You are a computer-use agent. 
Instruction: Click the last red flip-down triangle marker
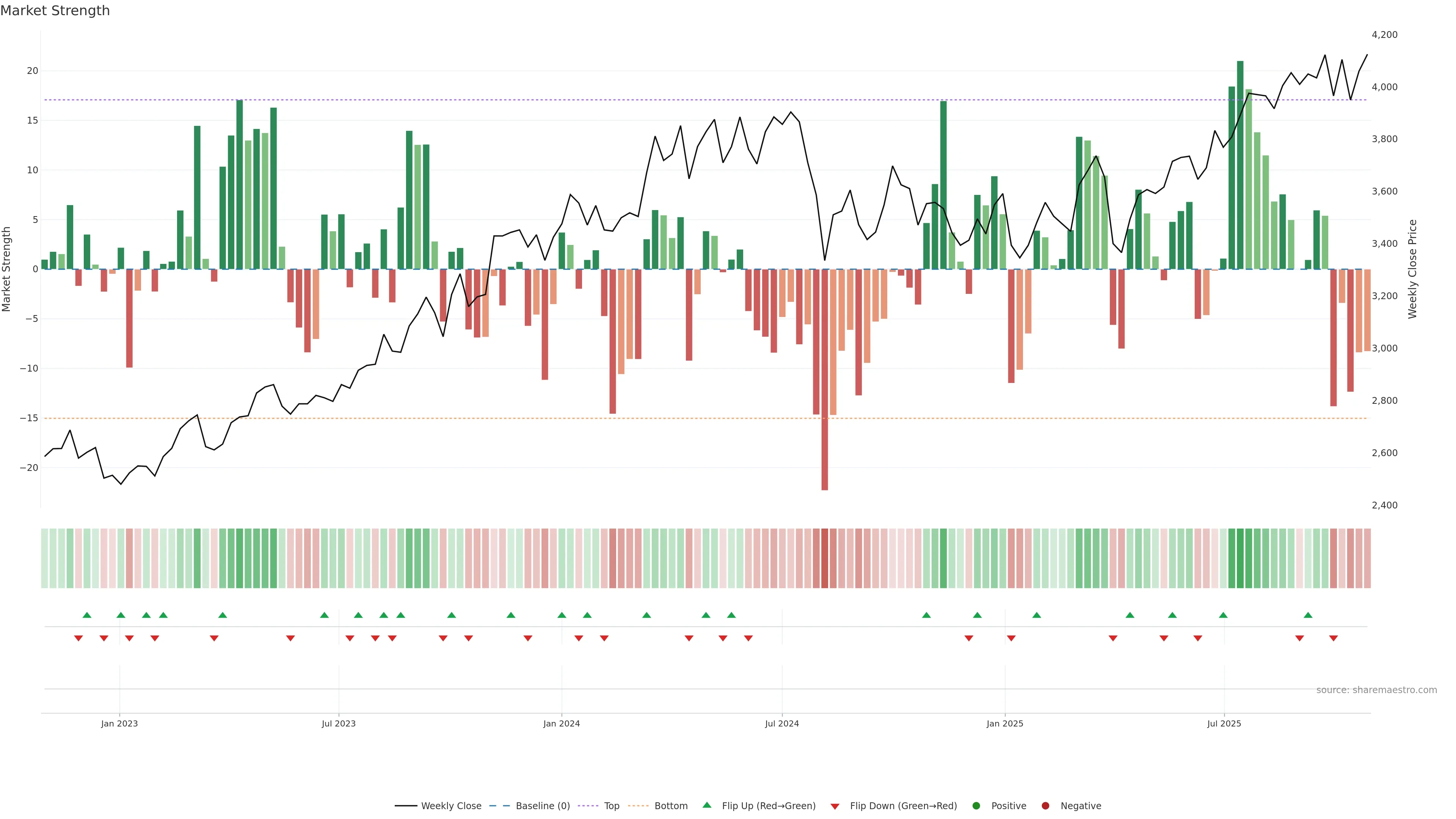coord(1334,638)
